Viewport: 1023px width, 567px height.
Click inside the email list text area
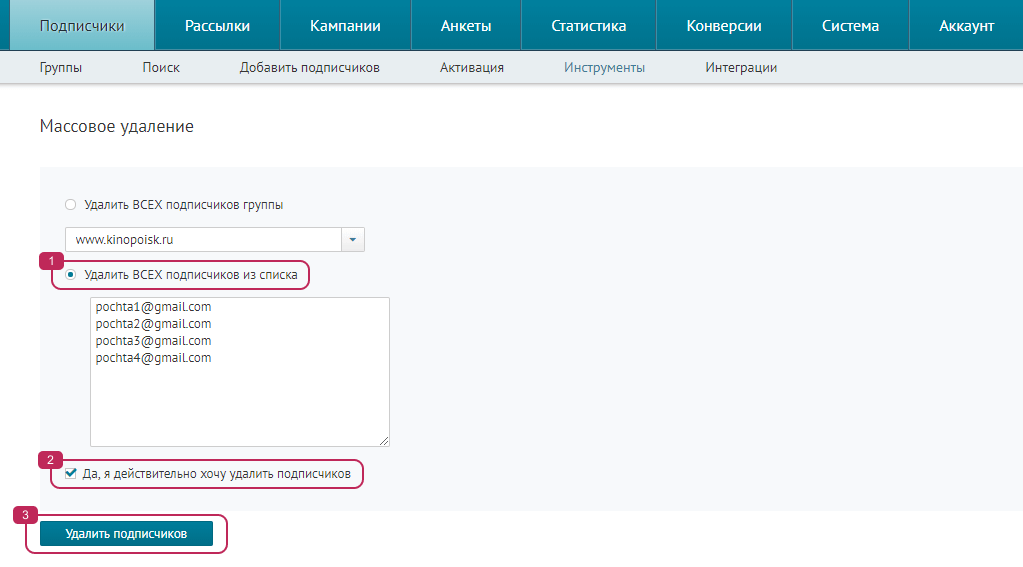[239, 400]
